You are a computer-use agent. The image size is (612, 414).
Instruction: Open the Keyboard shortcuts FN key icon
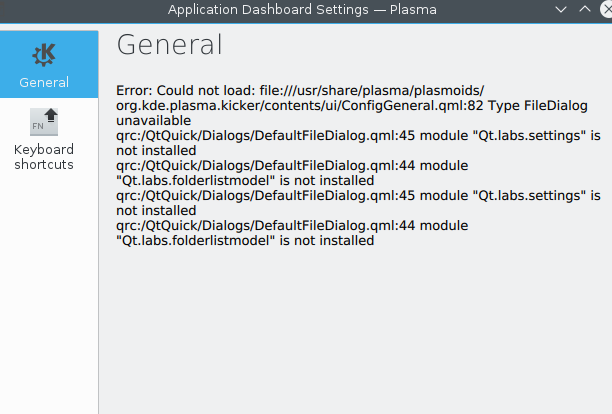(x=44, y=122)
